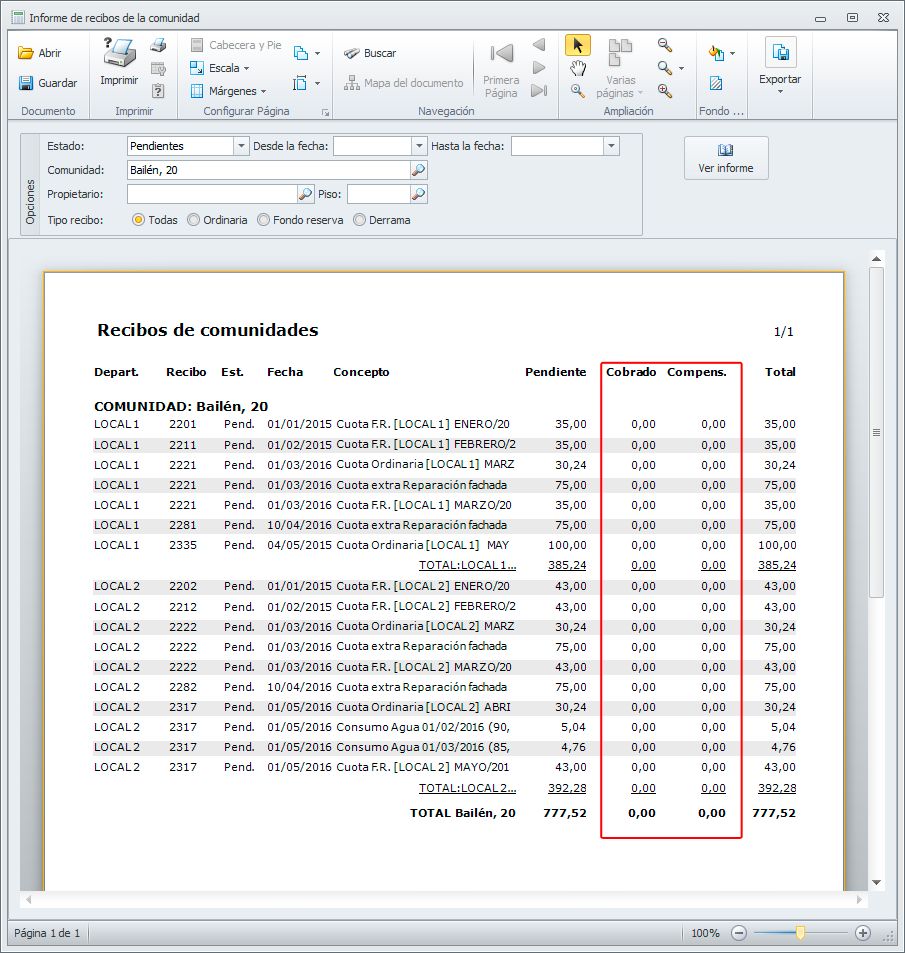
Task: Select the hand pan tool
Action: 578,68
